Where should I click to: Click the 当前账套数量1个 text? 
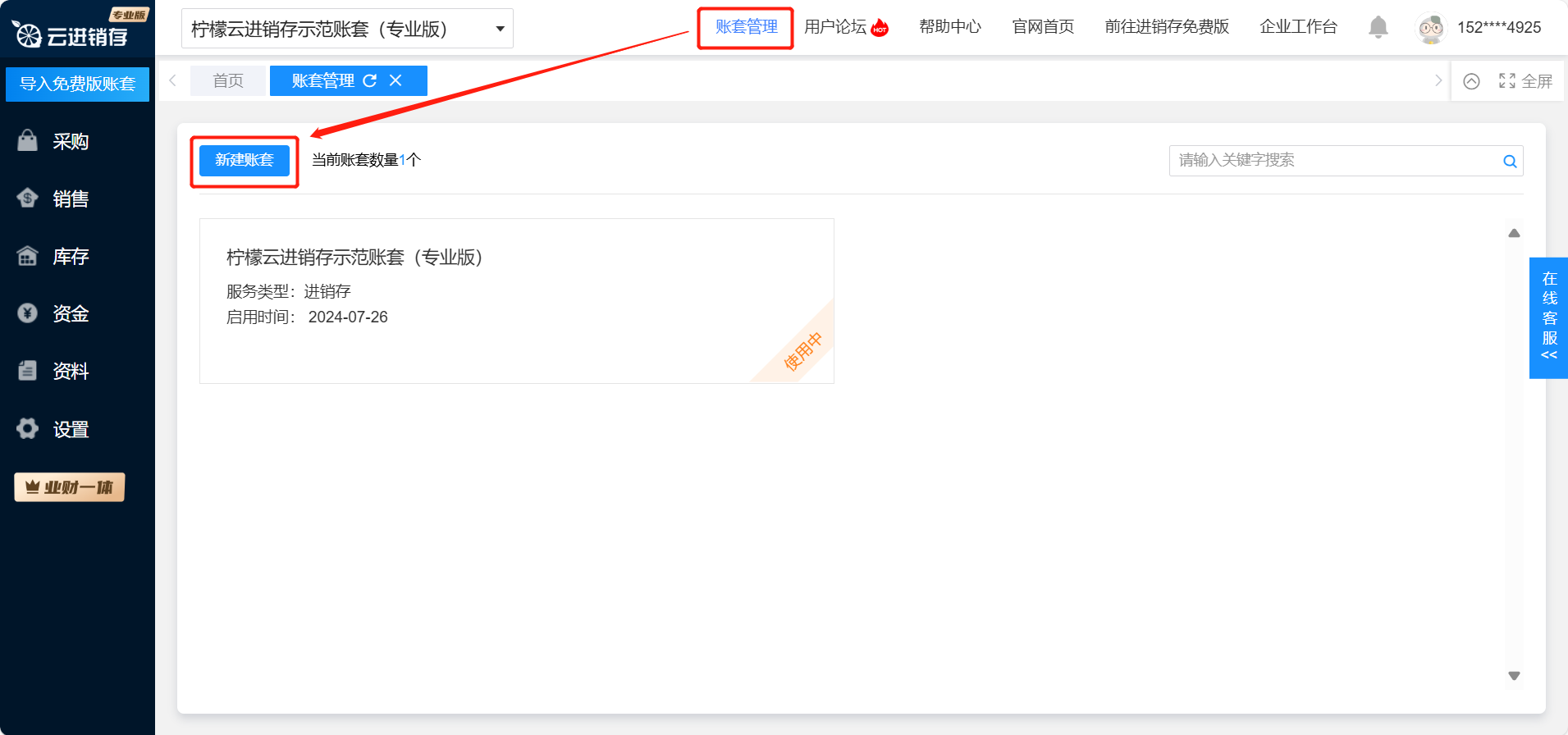(x=366, y=160)
